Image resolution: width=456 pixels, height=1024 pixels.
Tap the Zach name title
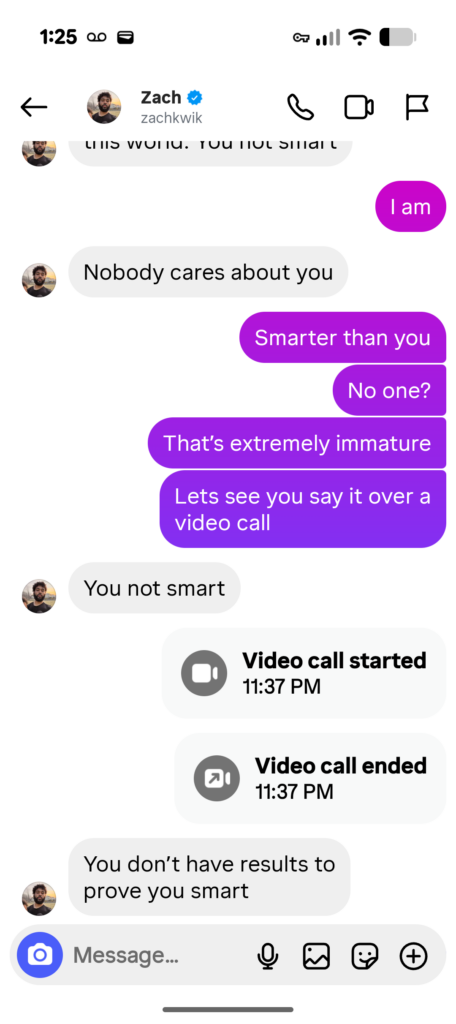pos(161,98)
